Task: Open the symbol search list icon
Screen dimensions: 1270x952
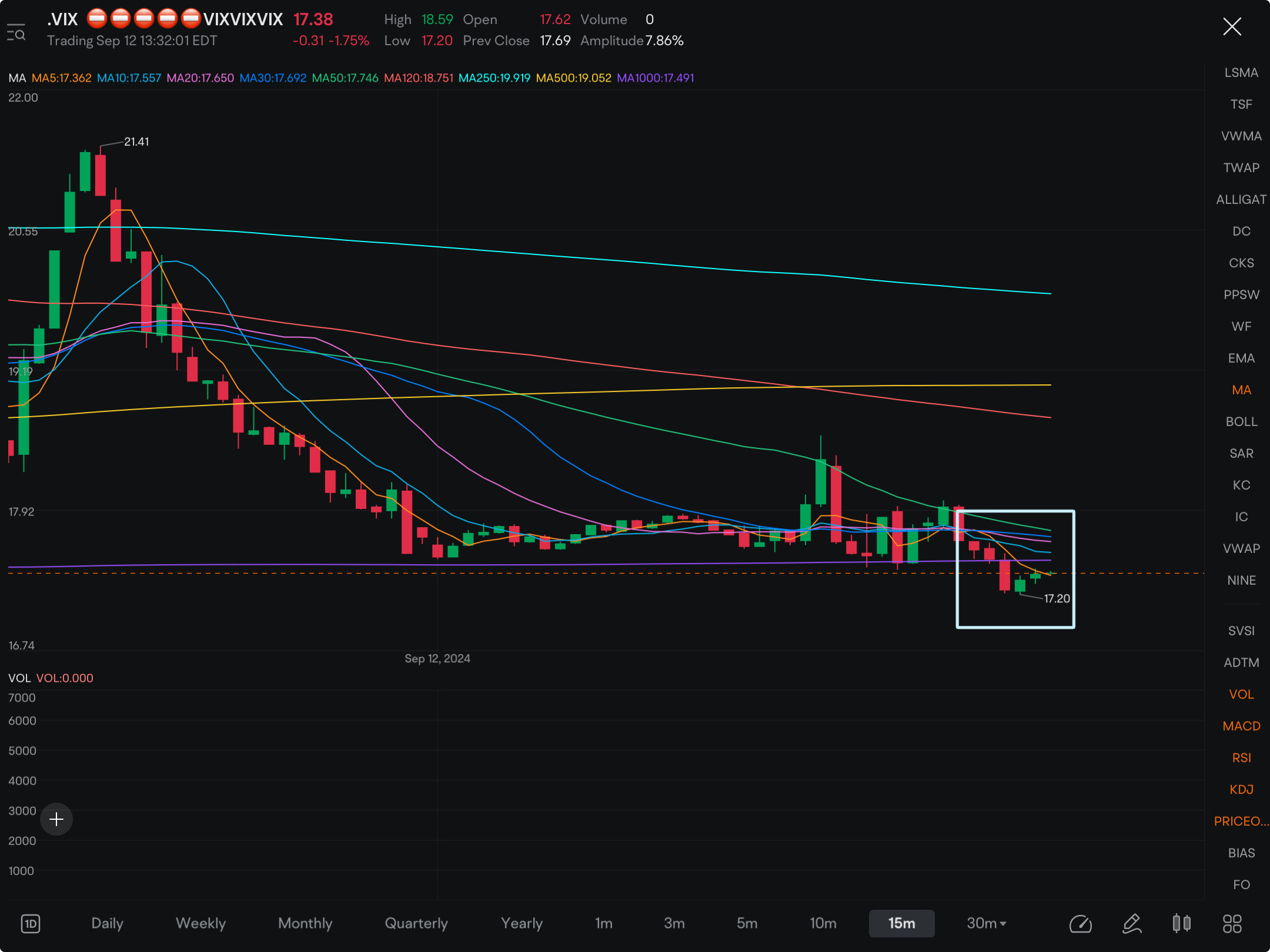Action: [x=16, y=33]
